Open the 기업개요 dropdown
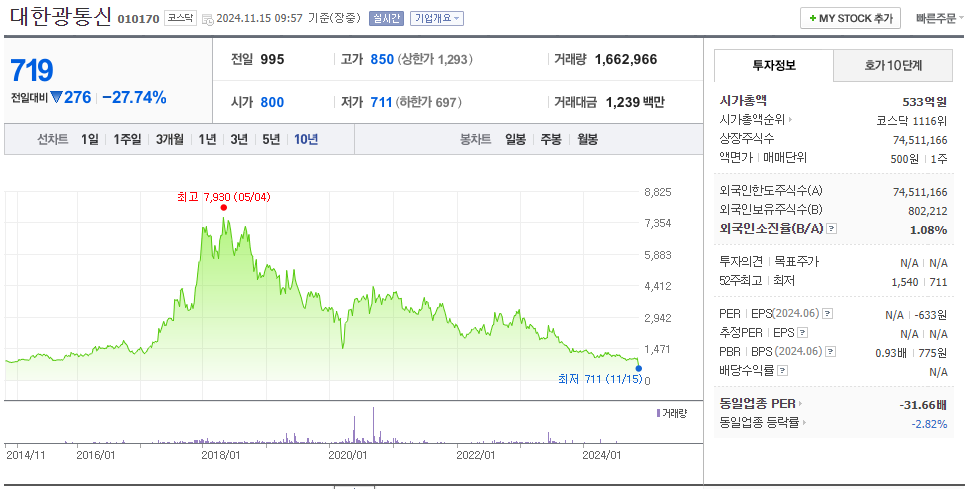 [436, 19]
